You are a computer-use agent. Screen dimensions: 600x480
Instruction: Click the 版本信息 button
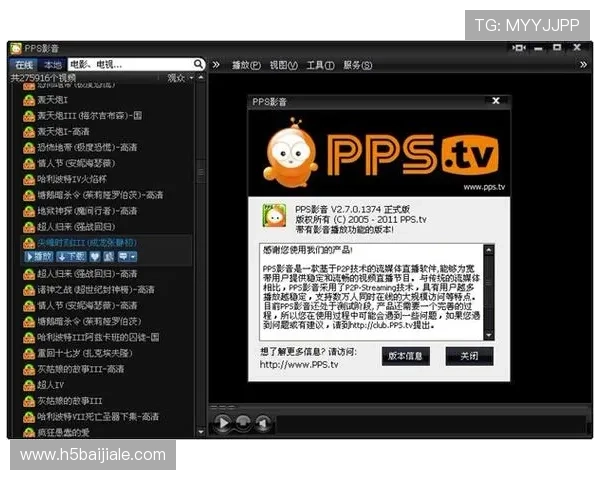(406, 356)
